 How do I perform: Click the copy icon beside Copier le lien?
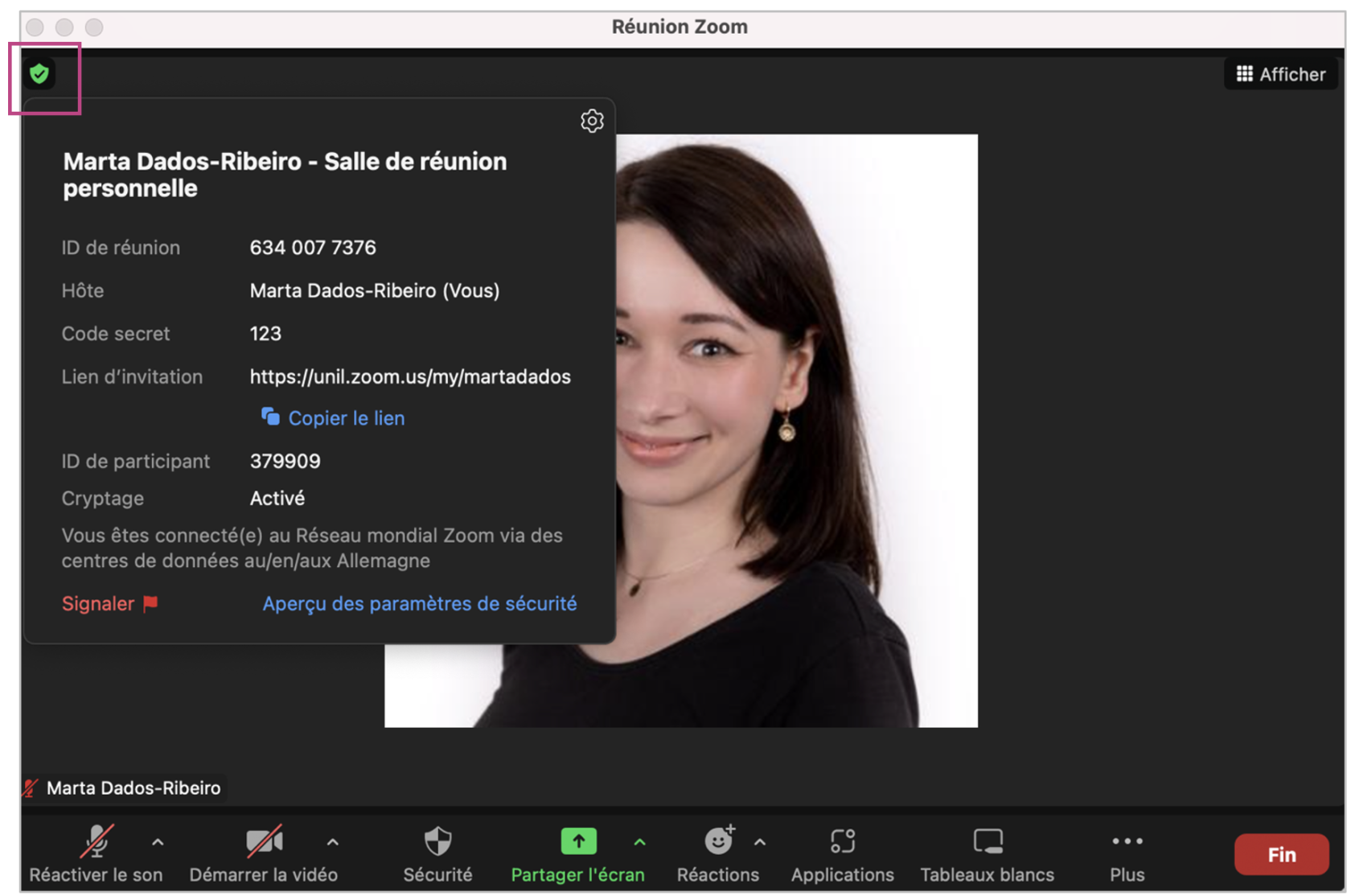[270, 417]
